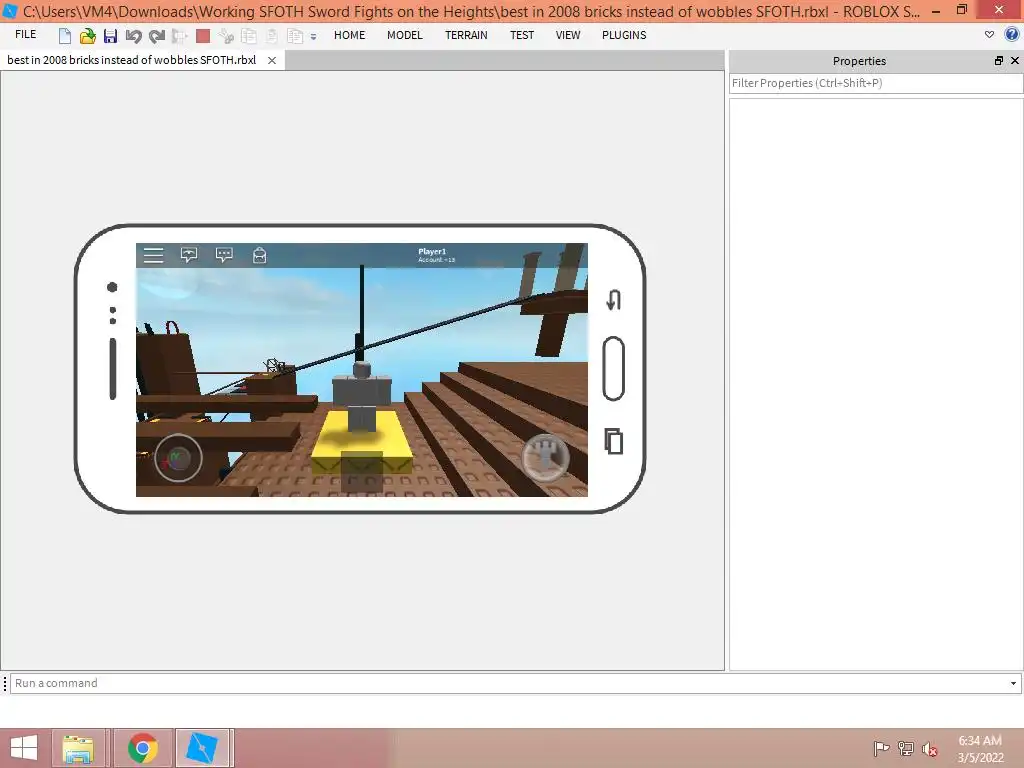Tap the jump button in the game view
The image size is (1024, 768).
(545, 458)
